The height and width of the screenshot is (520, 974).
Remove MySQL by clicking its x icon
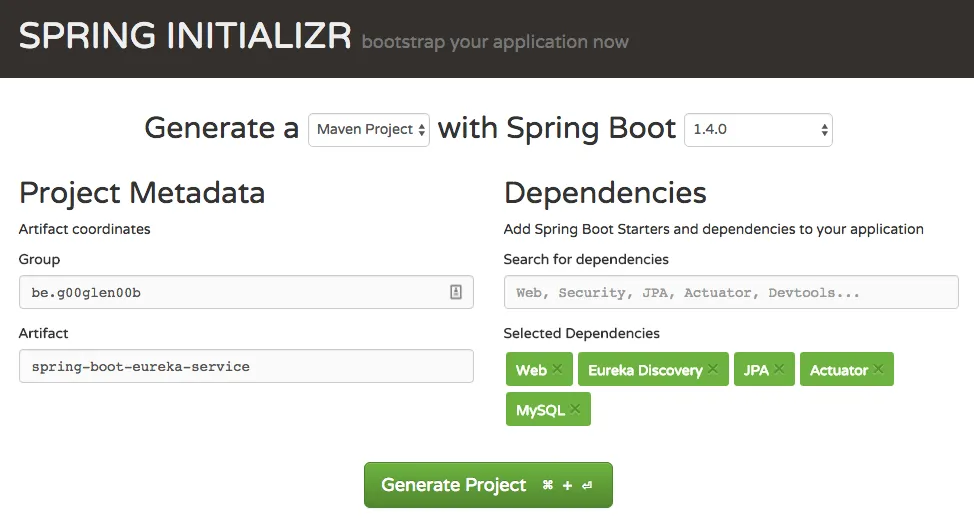576,410
